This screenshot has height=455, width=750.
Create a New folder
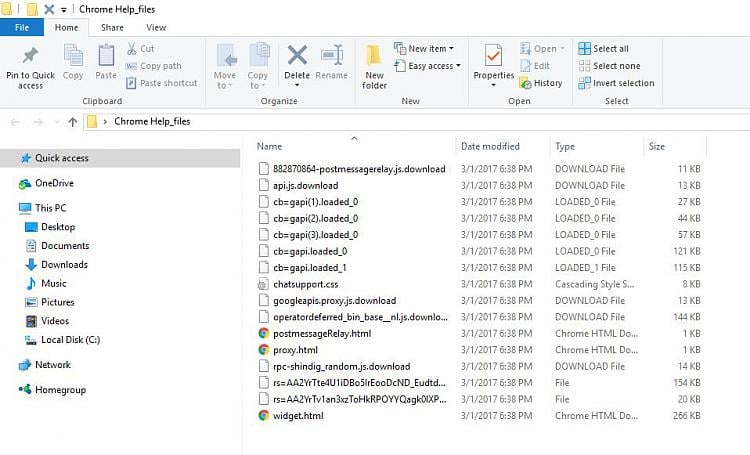(375, 67)
